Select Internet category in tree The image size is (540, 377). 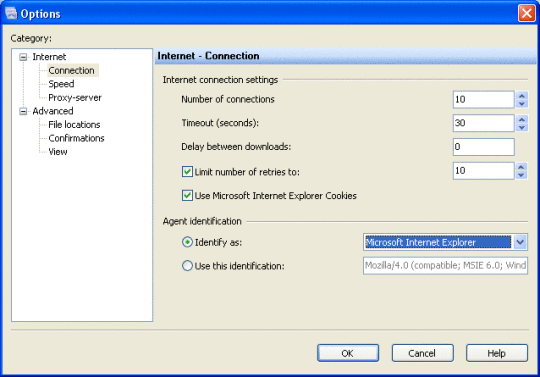point(49,57)
